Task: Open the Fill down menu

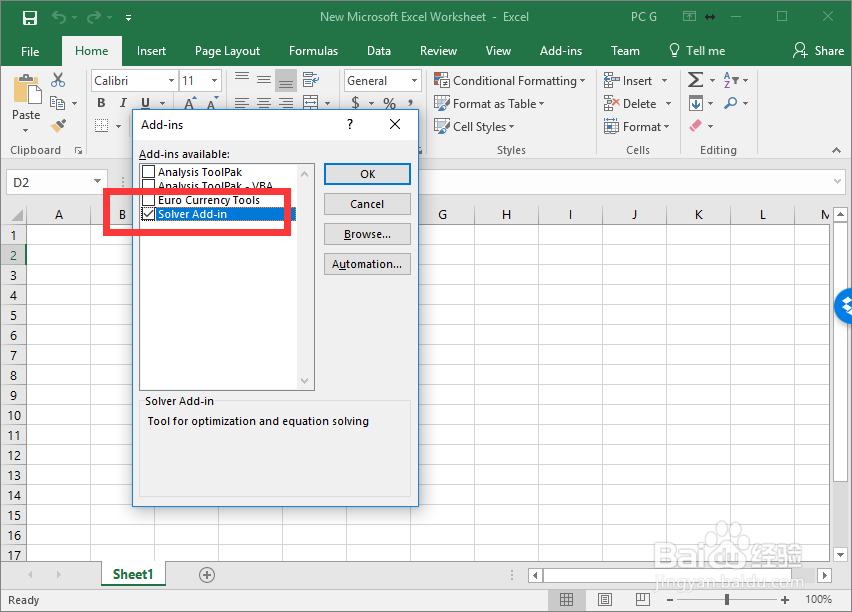Action: pos(701,103)
